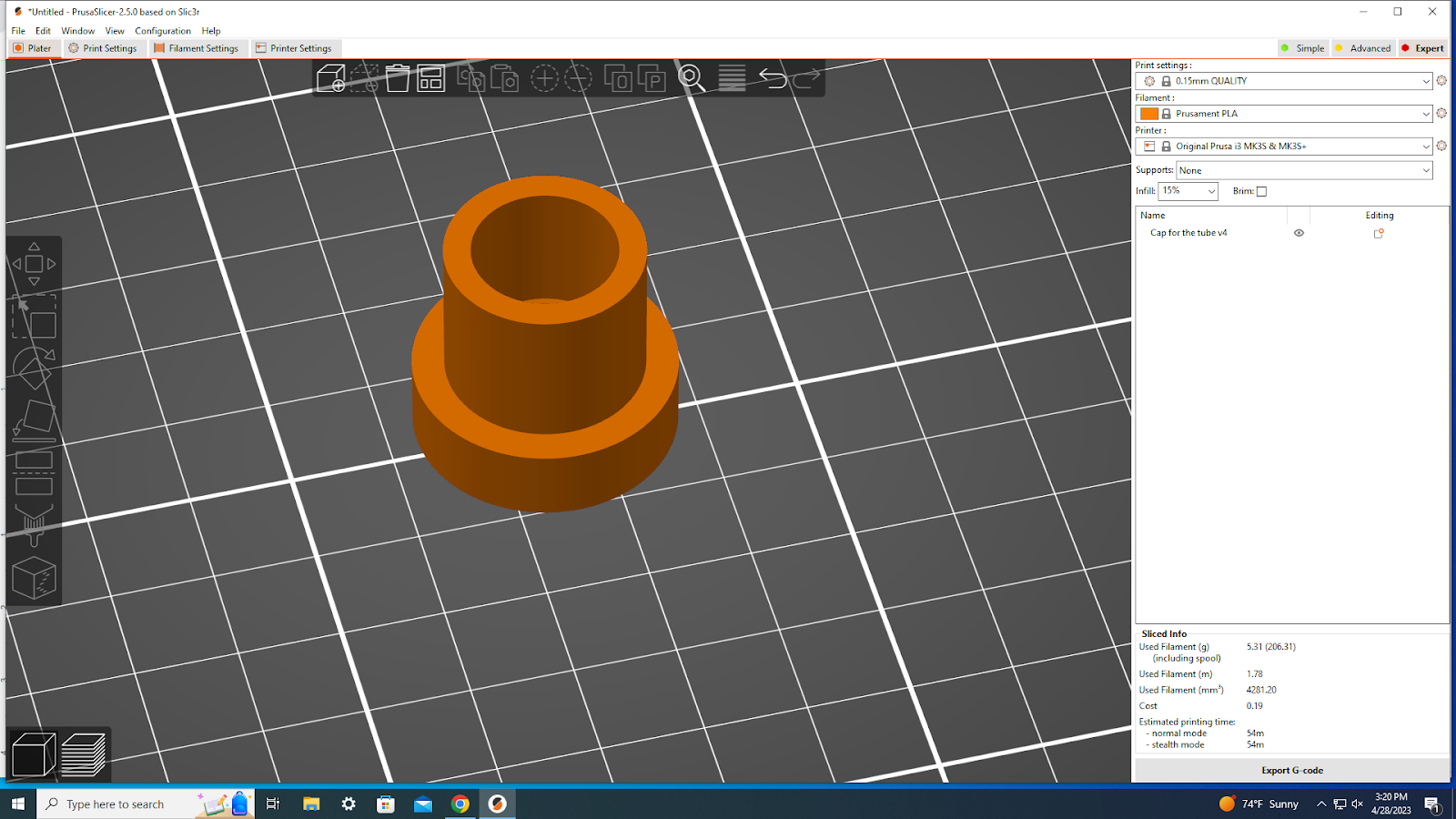Image resolution: width=1456 pixels, height=819 pixels.
Task: Click the Add model cube icon
Action: click(x=331, y=78)
